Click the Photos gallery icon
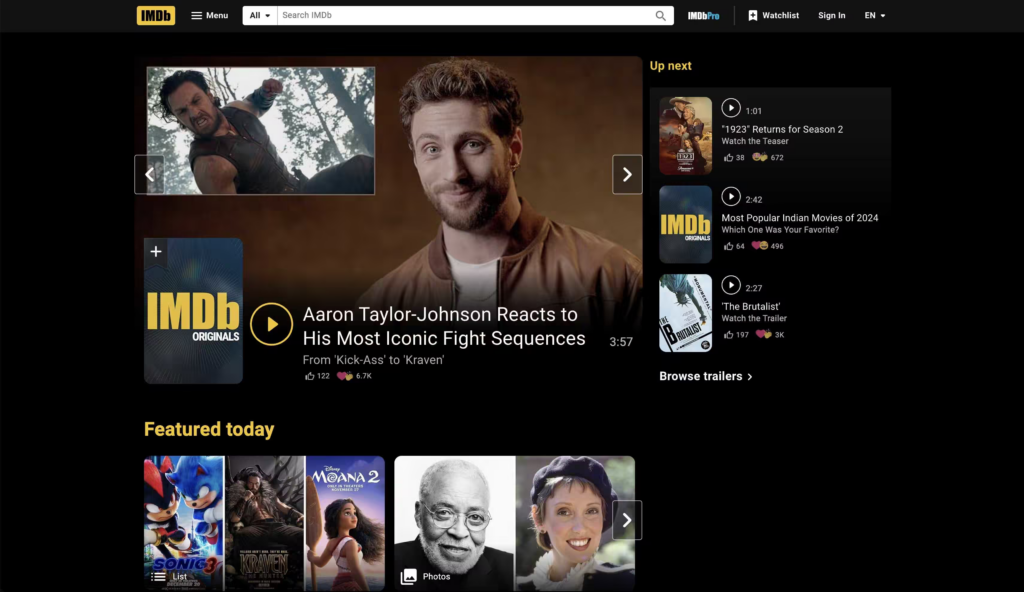This screenshot has width=1024, height=592. 409,576
